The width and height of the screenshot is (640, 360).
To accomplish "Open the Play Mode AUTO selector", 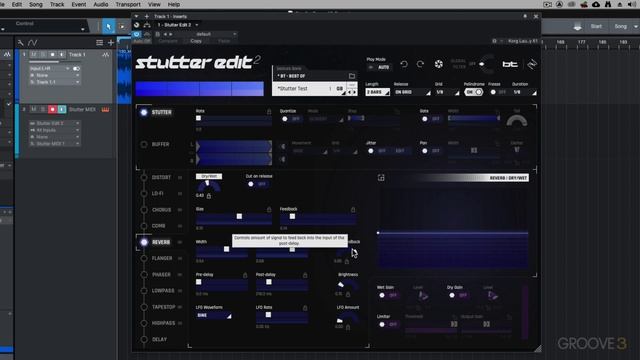I will [379, 67].
